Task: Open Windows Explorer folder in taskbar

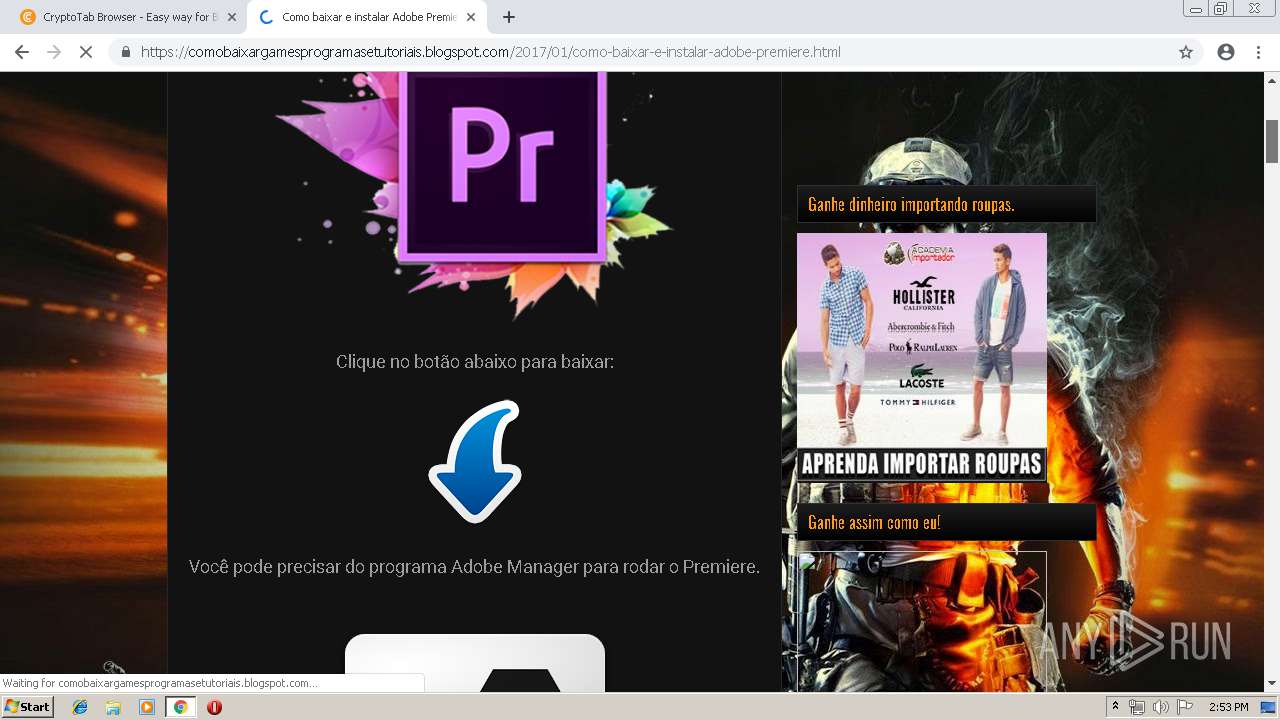Action: tap(113, 707)
